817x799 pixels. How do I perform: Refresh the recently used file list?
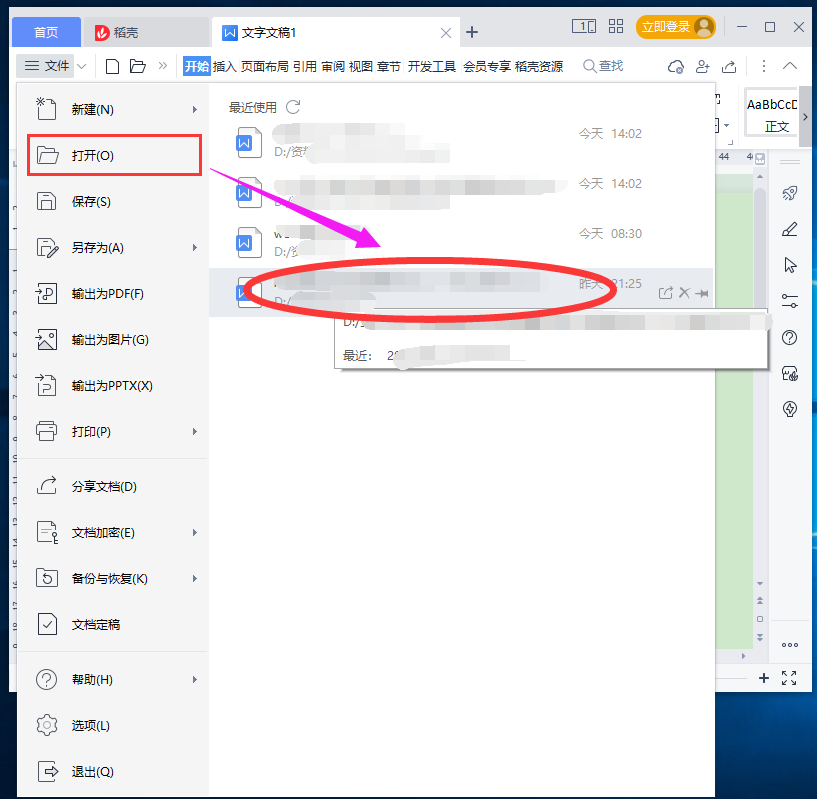pos(293,107)
